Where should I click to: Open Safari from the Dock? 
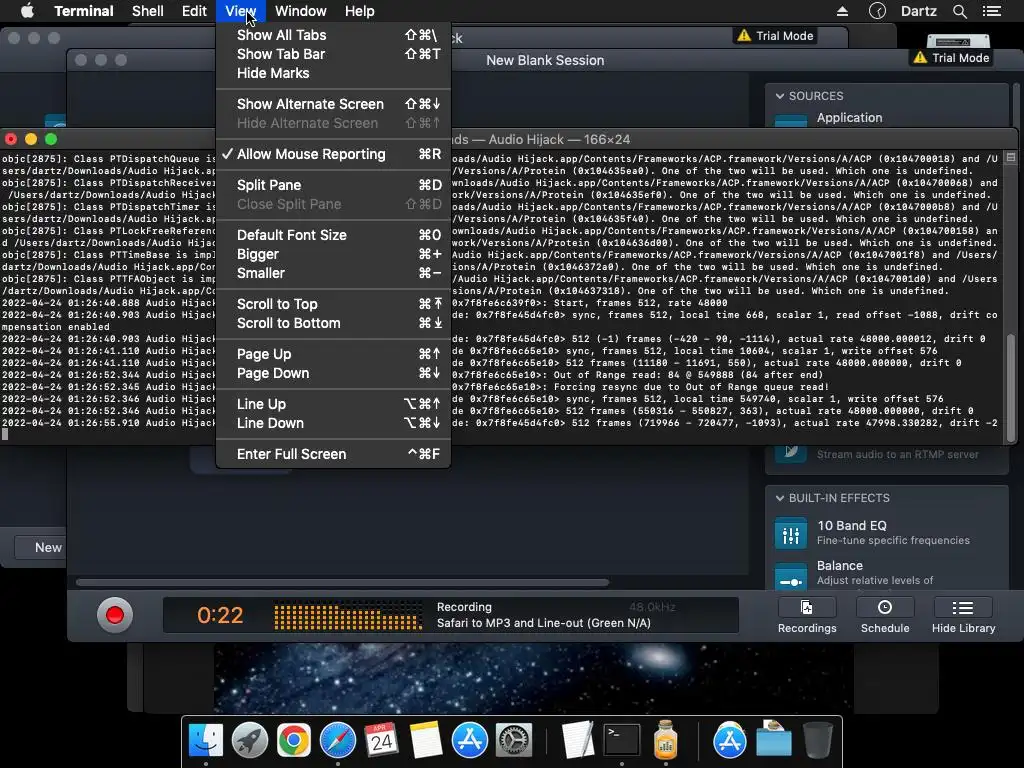[338, 740]
